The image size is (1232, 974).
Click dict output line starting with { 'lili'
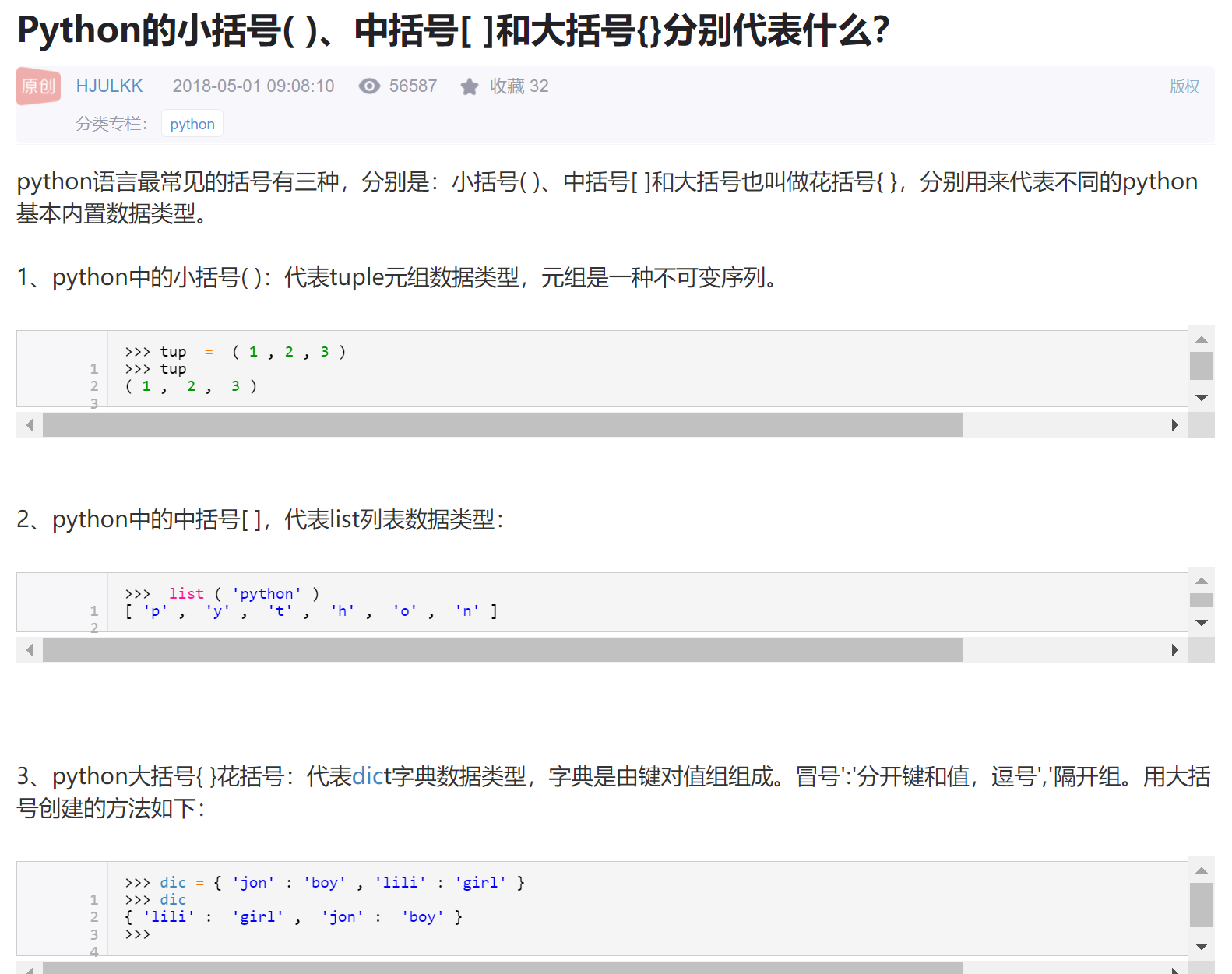pos(294,917)
